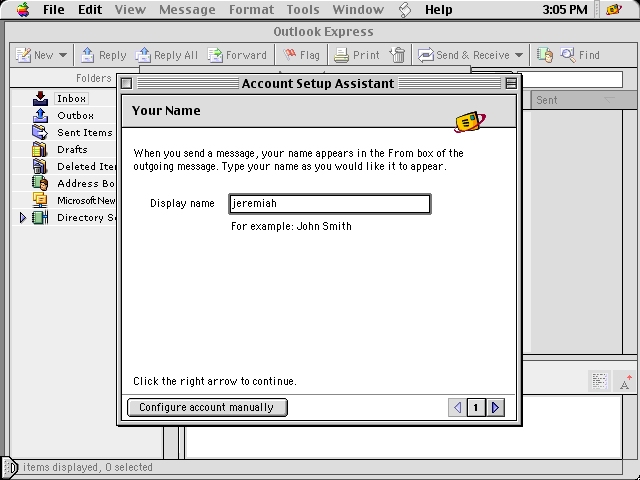Click the Deleted Items folder icon
This screenshot has height=480, width=640.
40,167
